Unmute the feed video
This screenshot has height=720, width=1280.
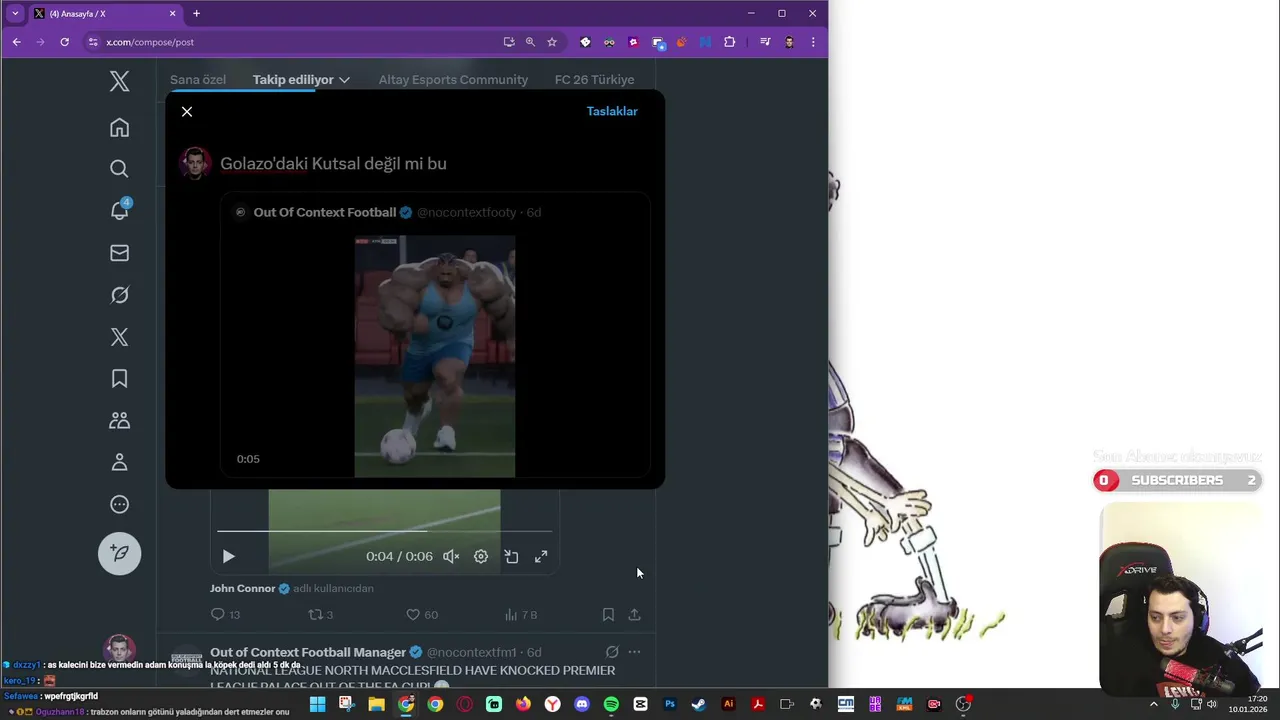pos(451,557)
